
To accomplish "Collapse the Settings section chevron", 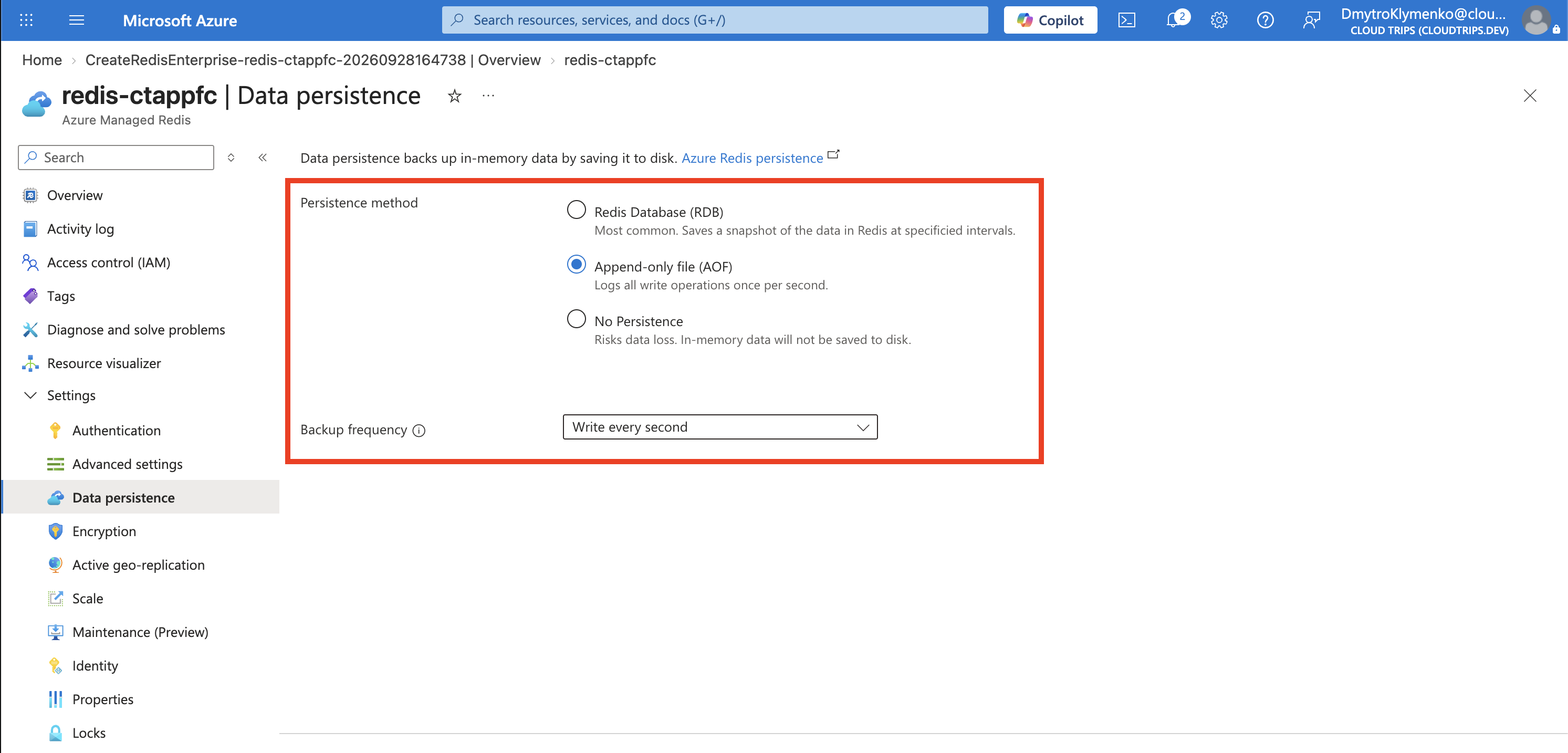I will [30, 395].
